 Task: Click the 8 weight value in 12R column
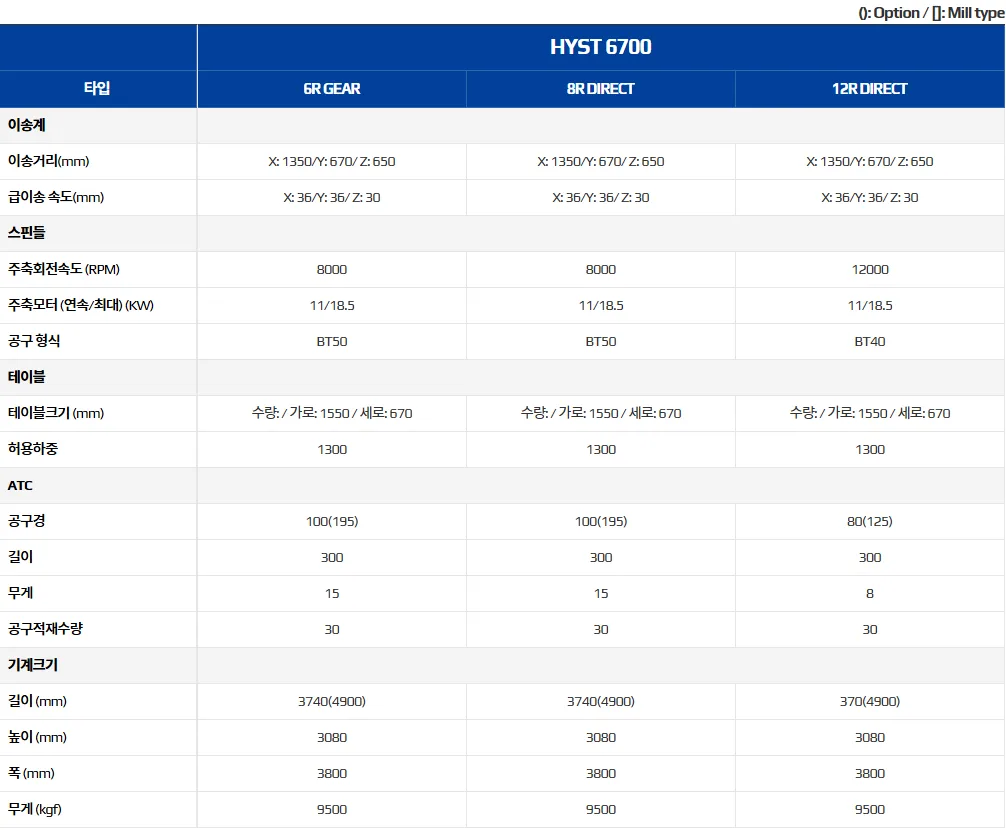pos(870,593)
